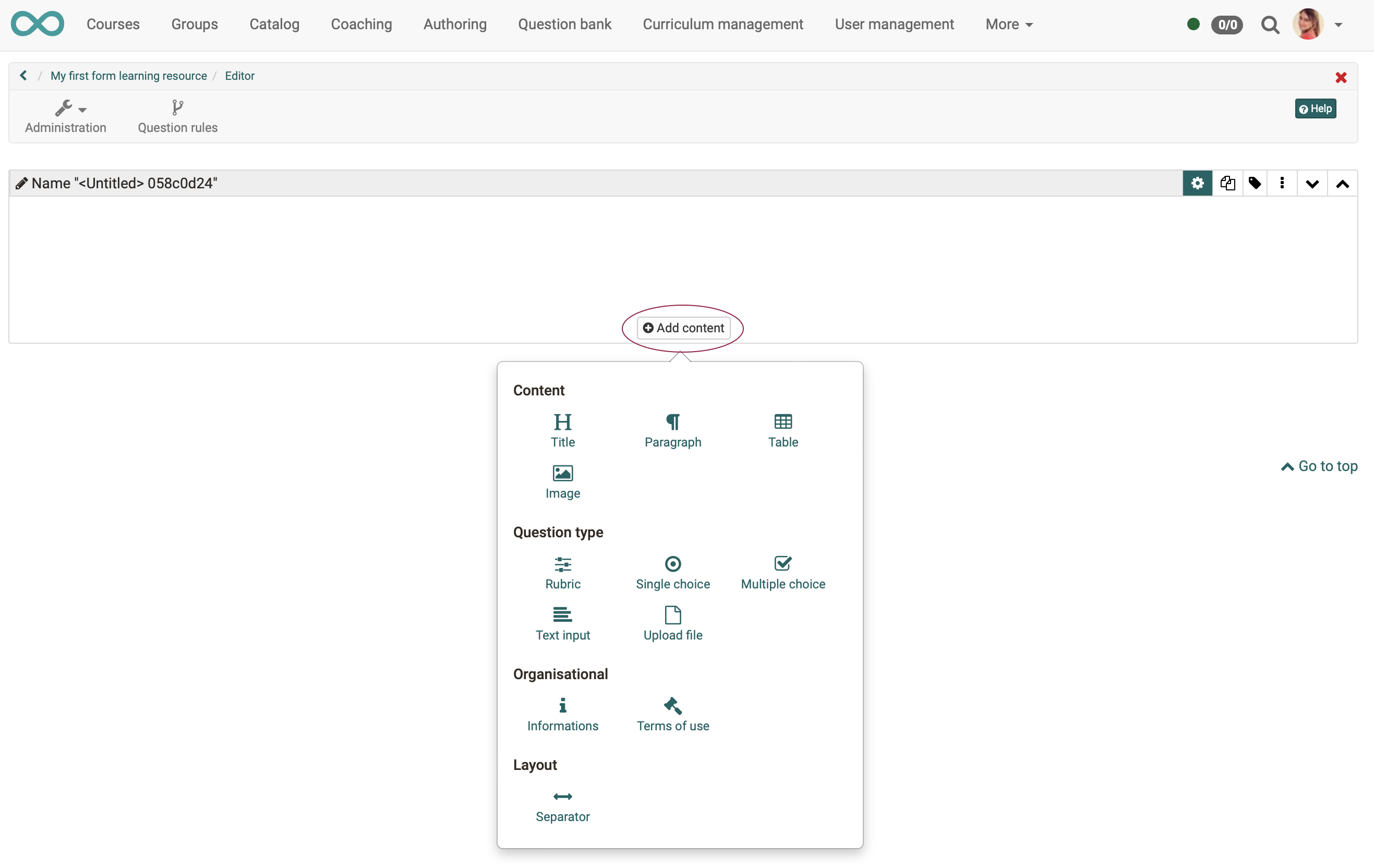Image resolution: width=1374 pixels, height=868 pixels.
Task: Toggle the layout settings gear button
Action: coord(1197,183)
